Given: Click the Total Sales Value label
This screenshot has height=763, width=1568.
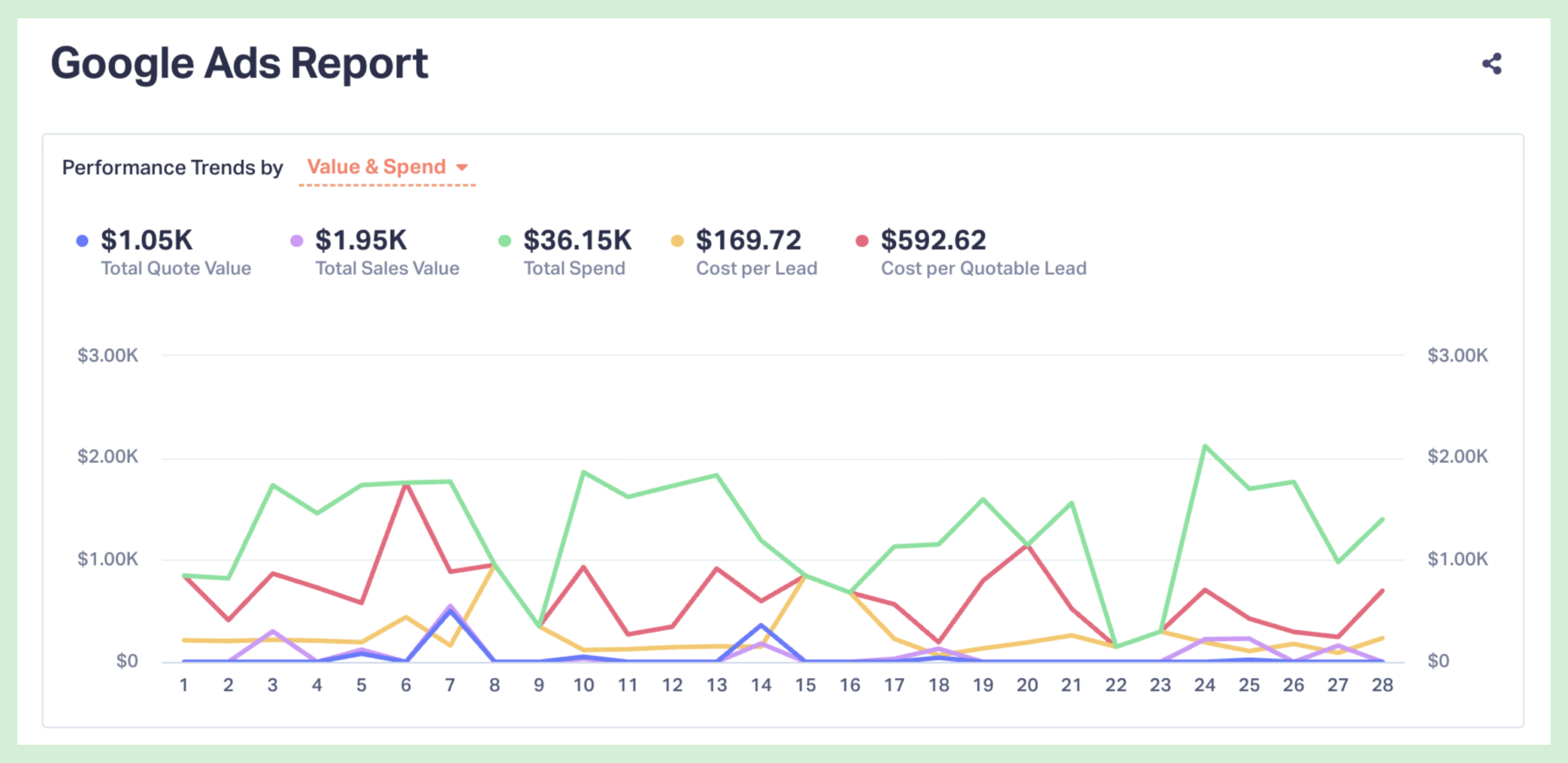Looking at the screenshot, I should coord(387,268).
